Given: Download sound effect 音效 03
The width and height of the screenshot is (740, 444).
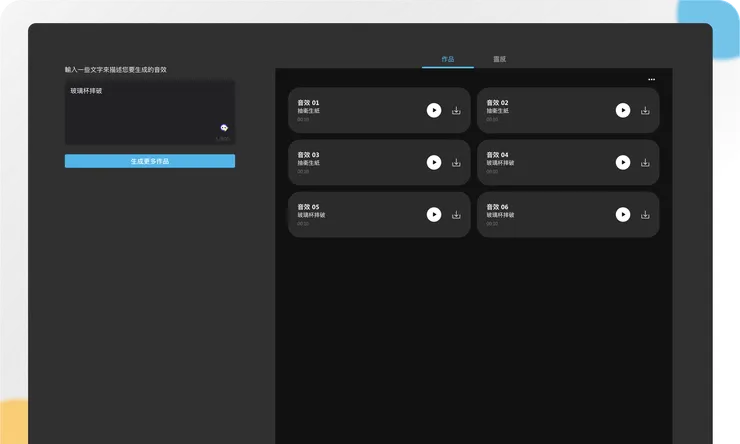Looking at the screenshot, I should (x=456, y=163).
